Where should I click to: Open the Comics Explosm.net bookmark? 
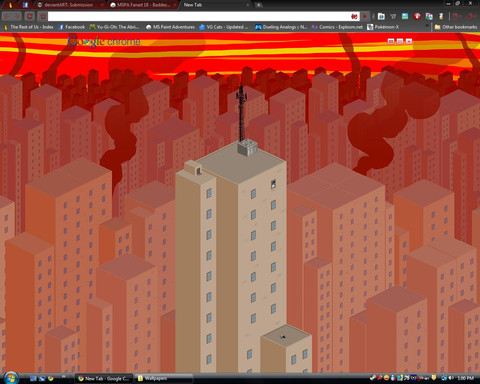[337, 27]
